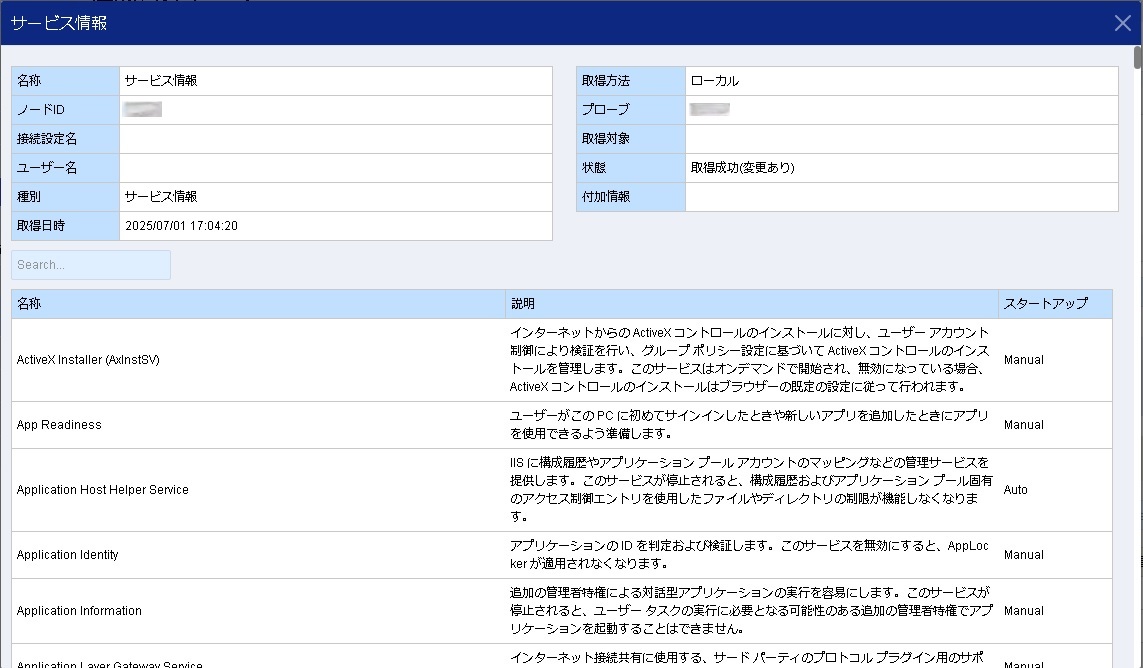Select Application Information service name
Image resolution: width=1143 pixels, height=668 pixels.
pos(79,610)
